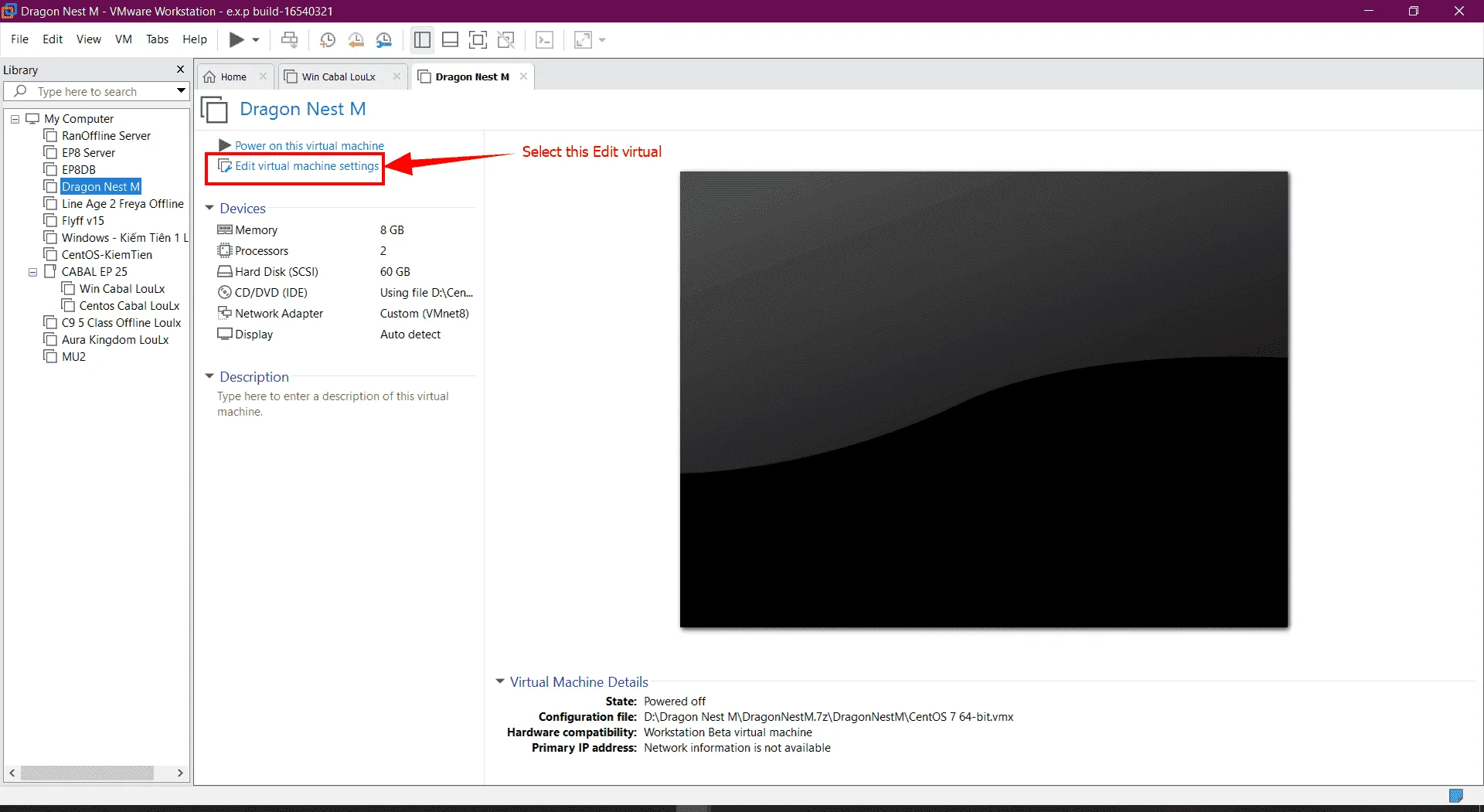Click the stretch guest display icon
Screen dimensions: 1484x812
pos(584,40)
